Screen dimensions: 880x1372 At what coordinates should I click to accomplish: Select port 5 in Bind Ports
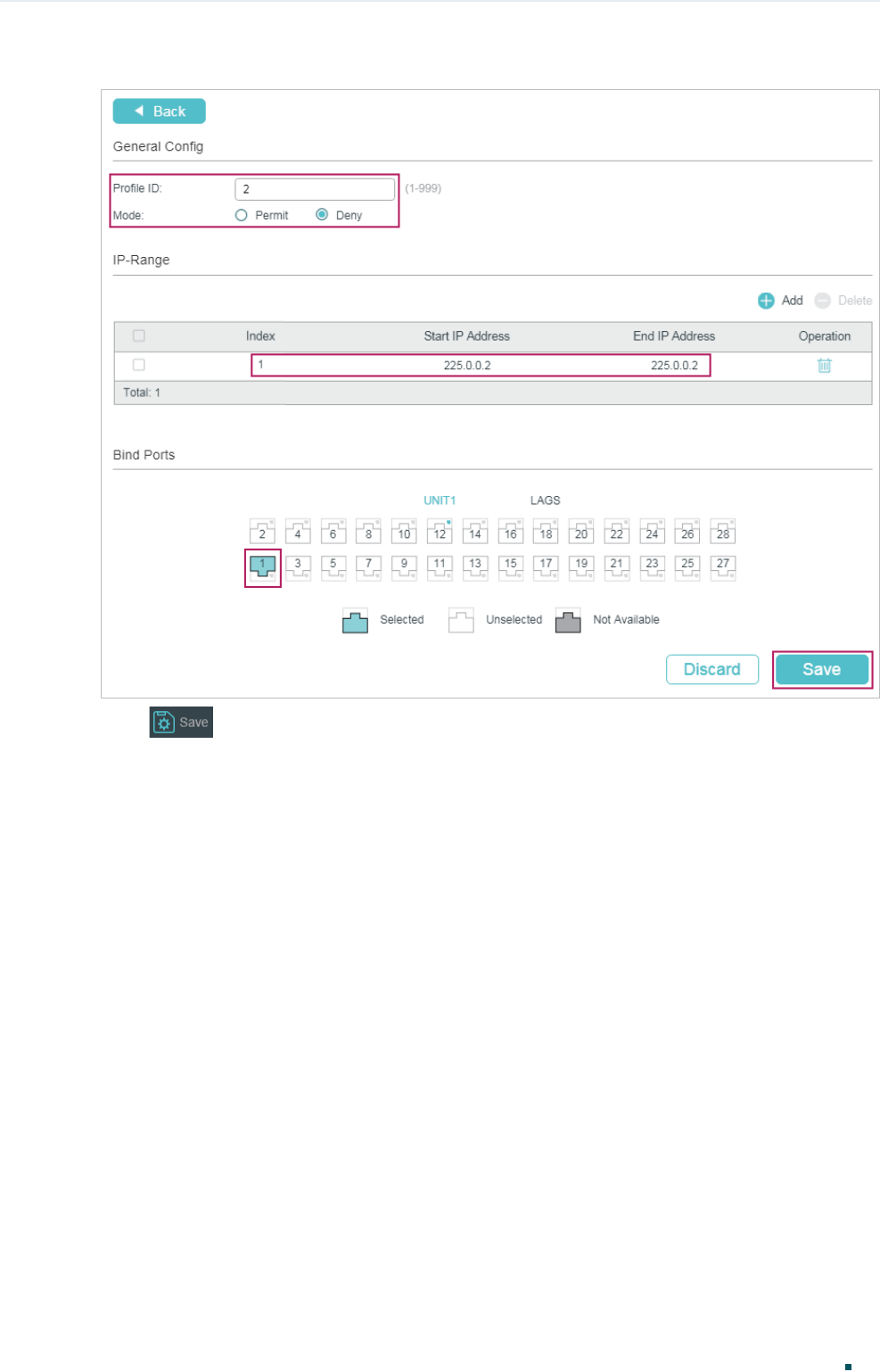point(333,566)
